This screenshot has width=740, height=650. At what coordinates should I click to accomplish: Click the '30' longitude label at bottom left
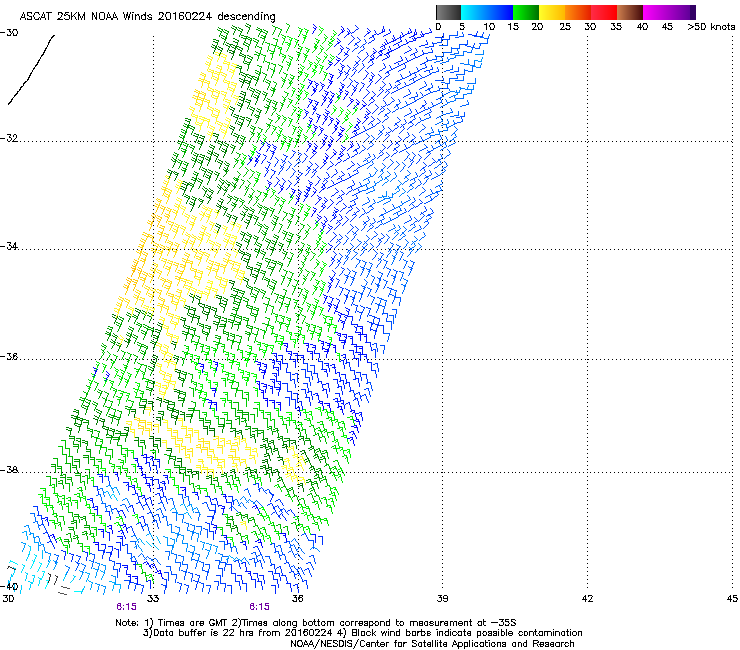pyautogui.click(x=8, y=599)
